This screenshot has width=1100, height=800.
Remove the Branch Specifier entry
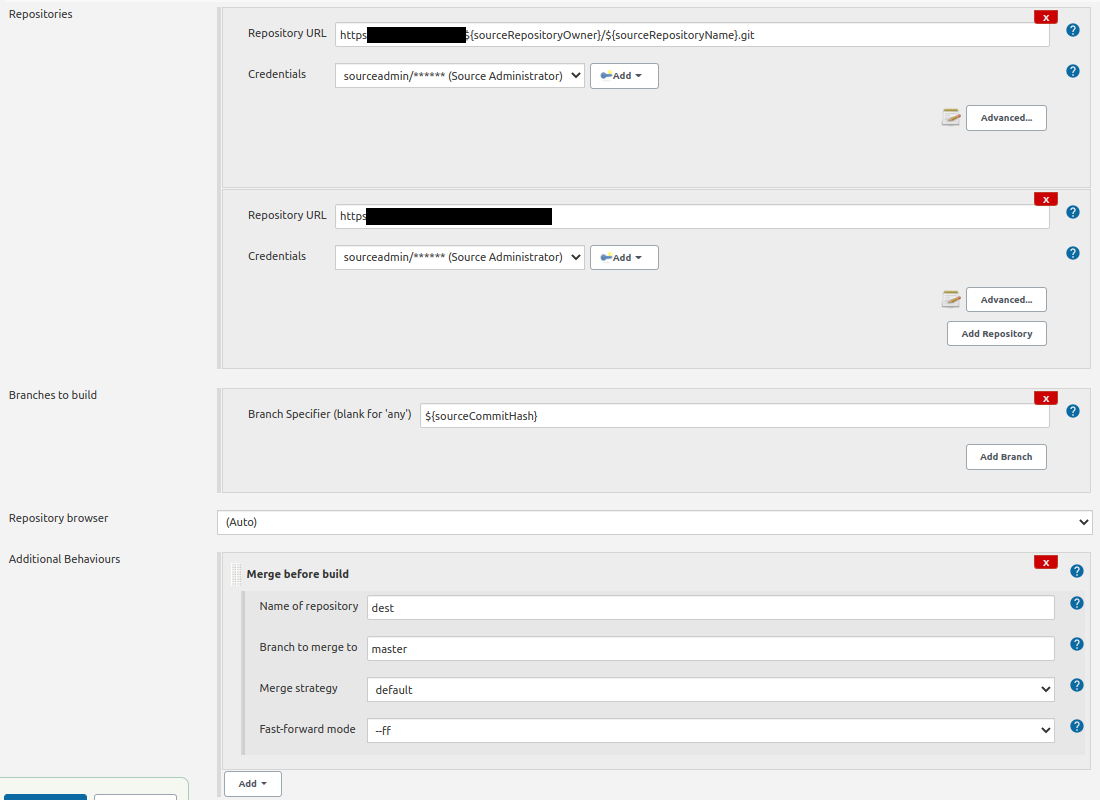click(1045, 398)
